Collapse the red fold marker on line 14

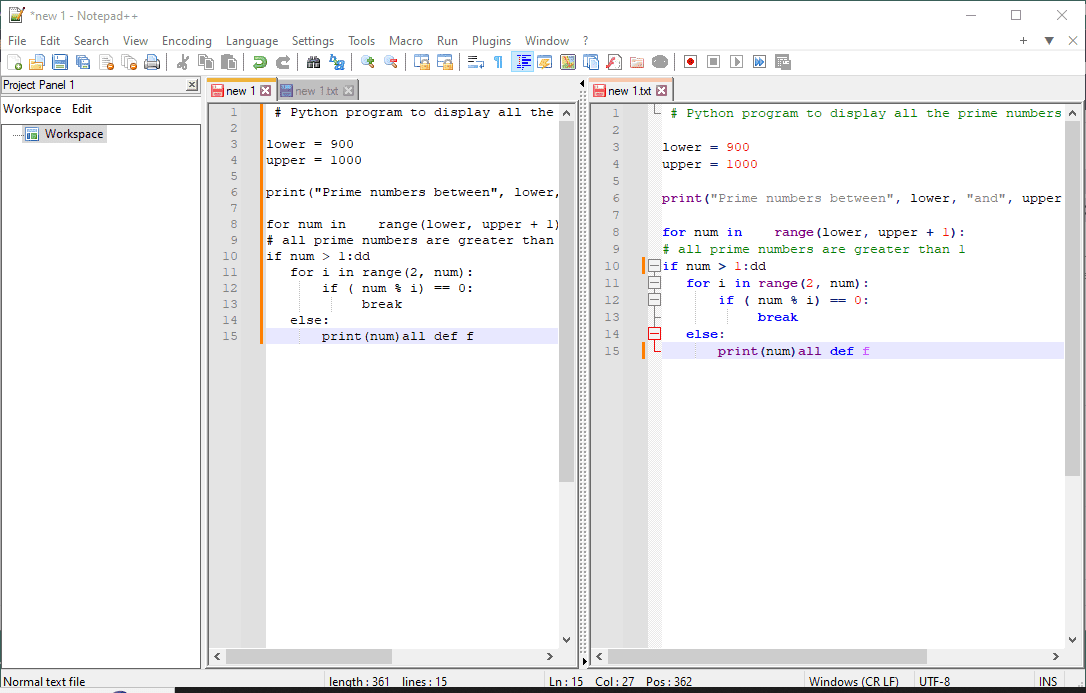point(655,334)
